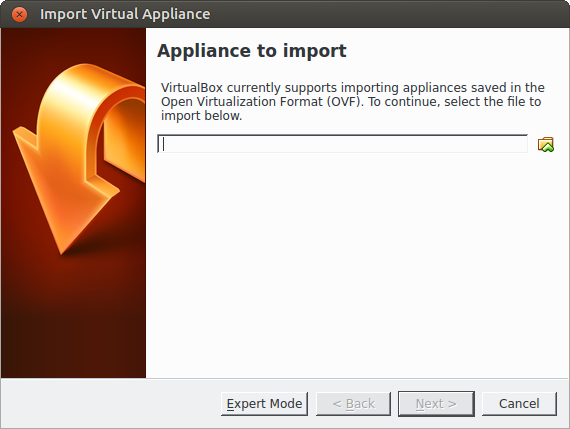Click the arrowhead tip of the orange arrow

(63, 251)
